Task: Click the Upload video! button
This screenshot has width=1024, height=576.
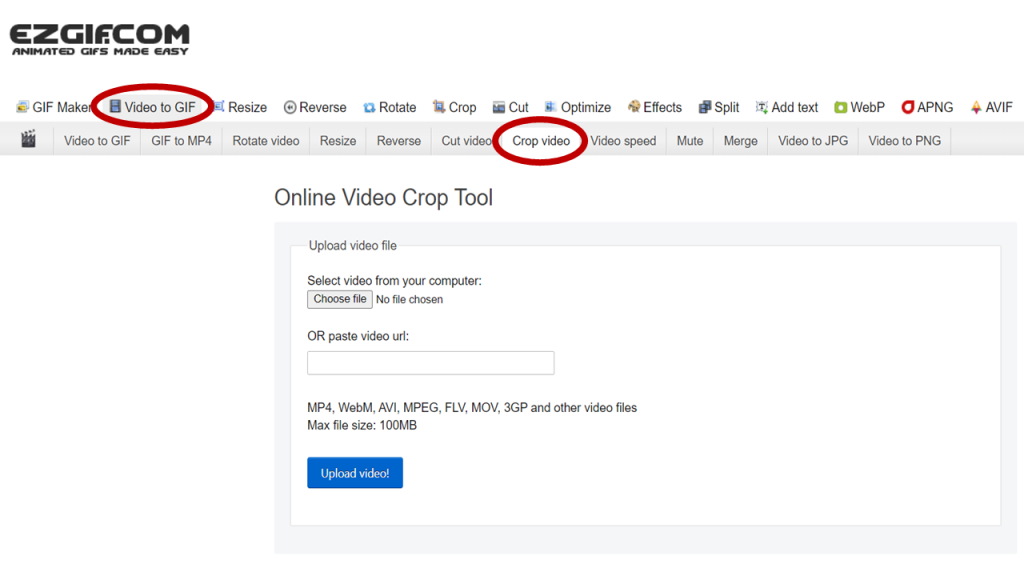Action: [354, 473]
